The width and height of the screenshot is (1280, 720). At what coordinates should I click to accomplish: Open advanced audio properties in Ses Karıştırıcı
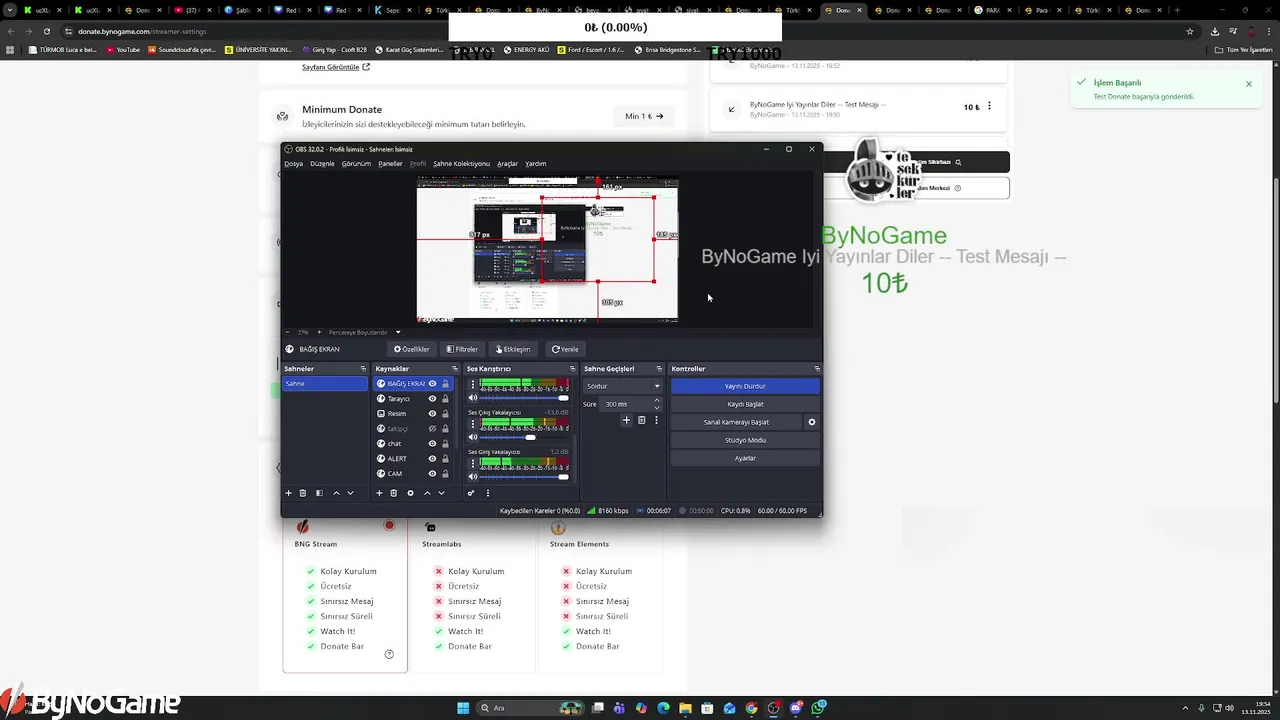(x=471, y=493)
